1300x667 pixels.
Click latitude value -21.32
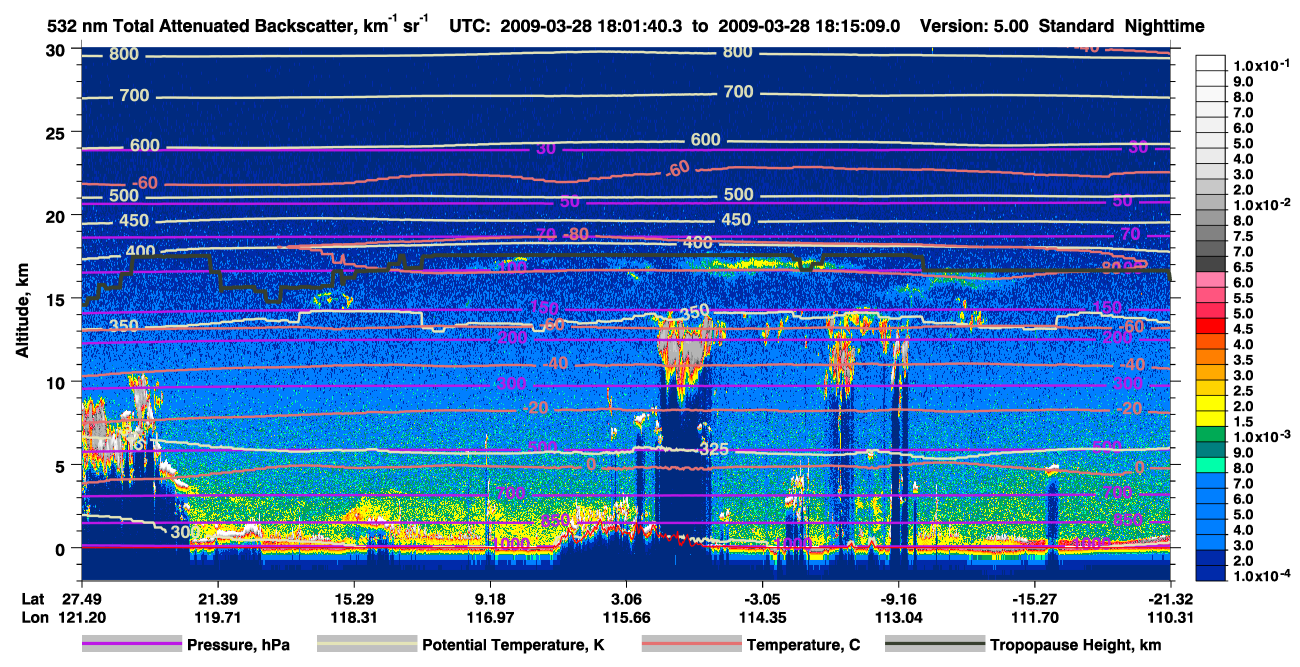coord(1170,600)
